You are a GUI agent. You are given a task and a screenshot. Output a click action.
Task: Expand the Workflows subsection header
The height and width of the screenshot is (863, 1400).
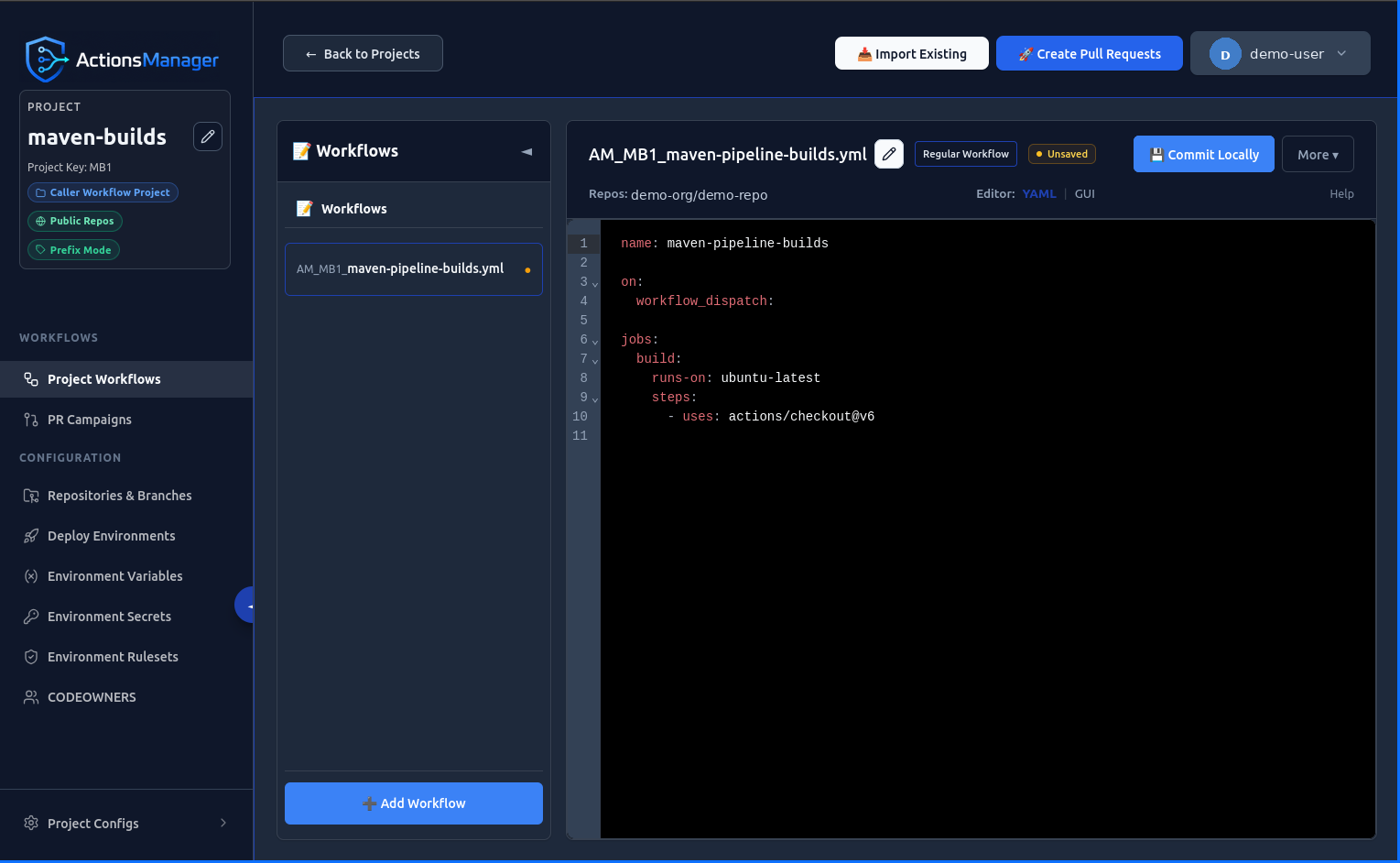tap(414, 209)
